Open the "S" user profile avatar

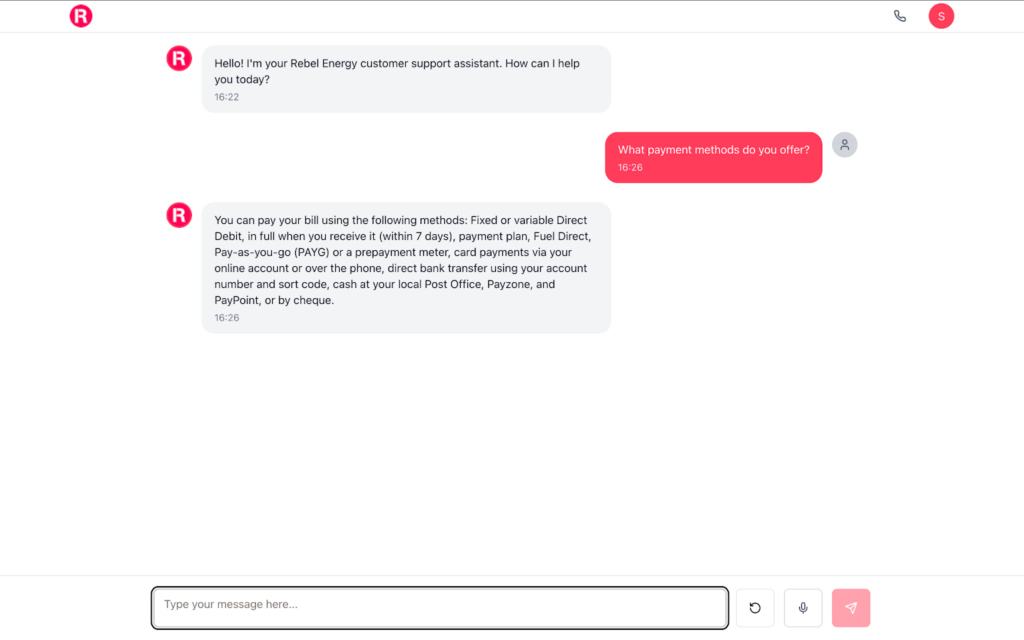coord(941,16)
